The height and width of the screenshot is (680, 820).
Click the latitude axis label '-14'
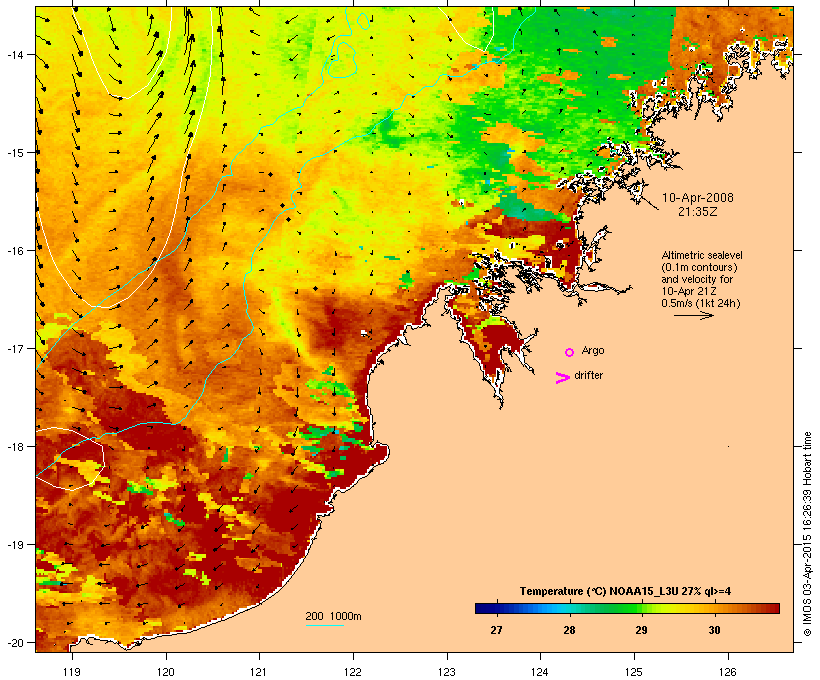tap(14, 54)
